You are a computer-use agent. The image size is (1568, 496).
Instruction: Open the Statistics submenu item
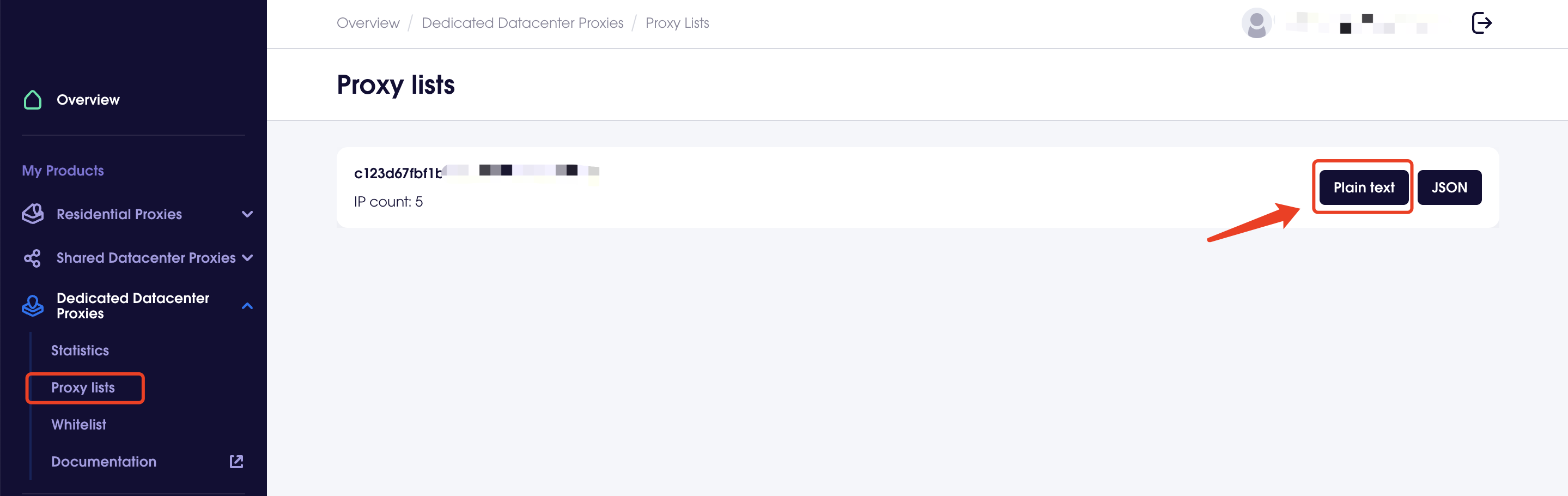pyautogui.click(x=80, y=350)
